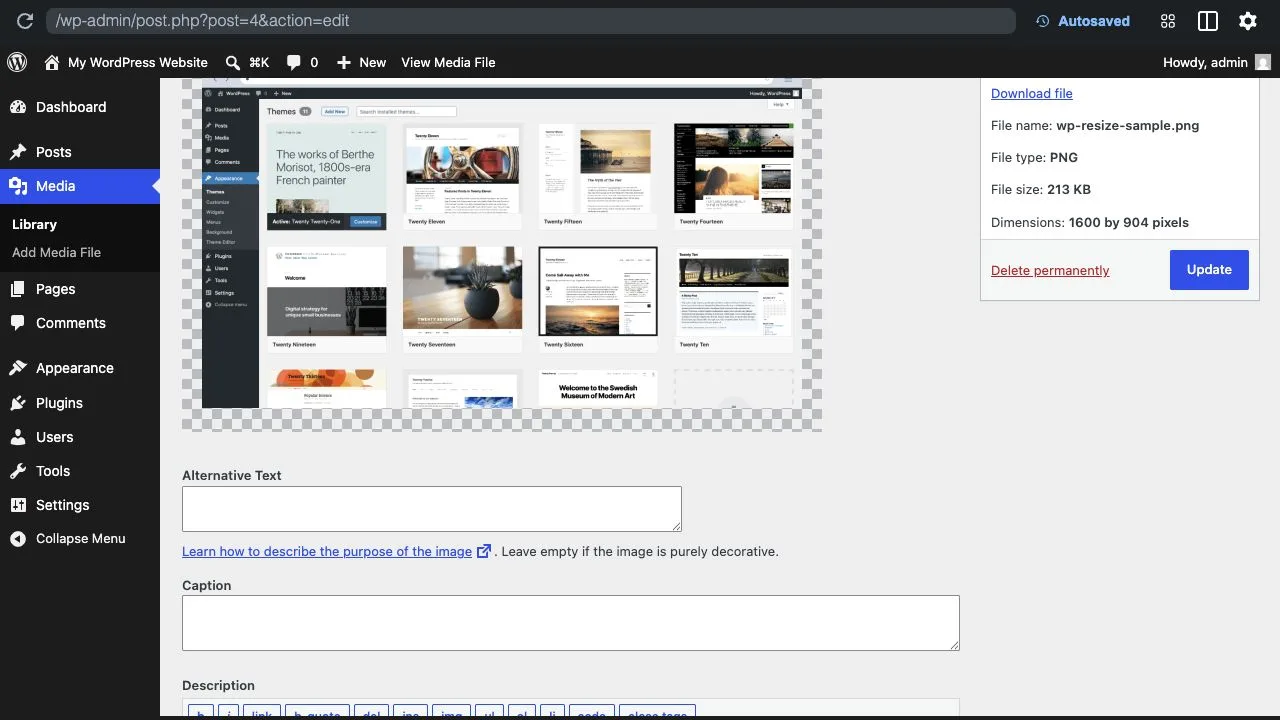Screen dimensions: 1280x720
Task: Click the Caption label
Action: 207,585
